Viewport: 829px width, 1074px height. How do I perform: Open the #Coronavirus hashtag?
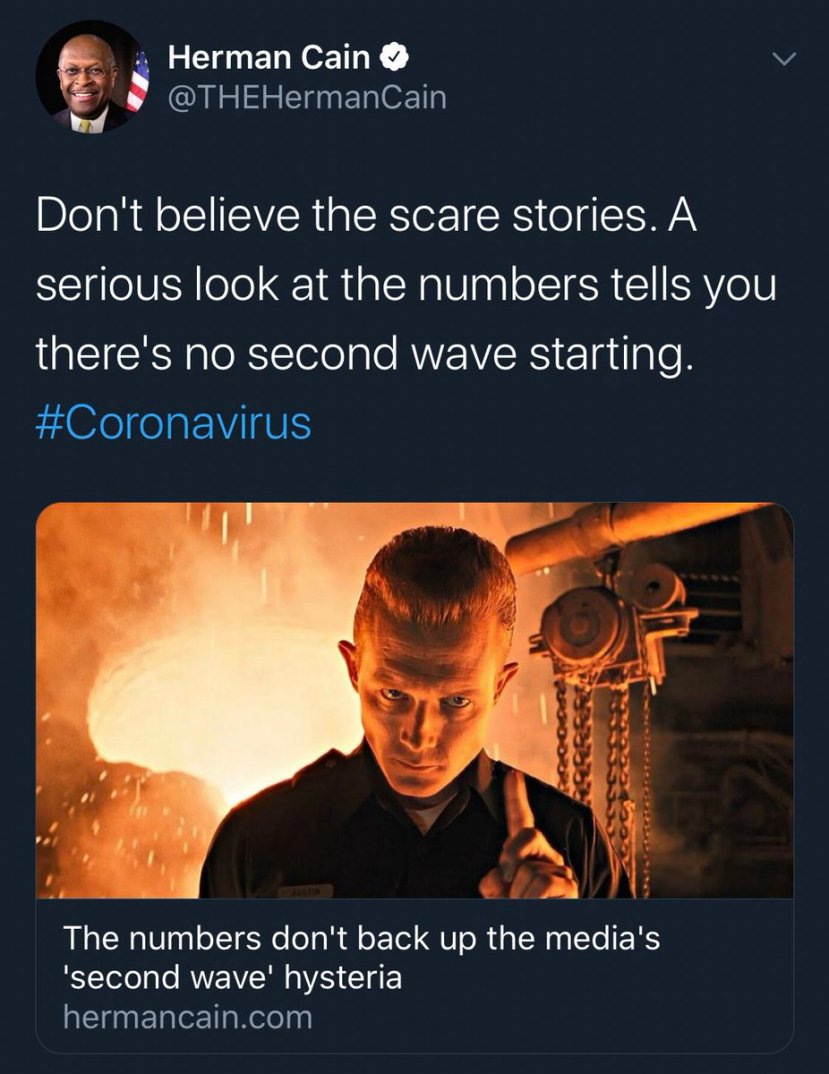(173, 423)
